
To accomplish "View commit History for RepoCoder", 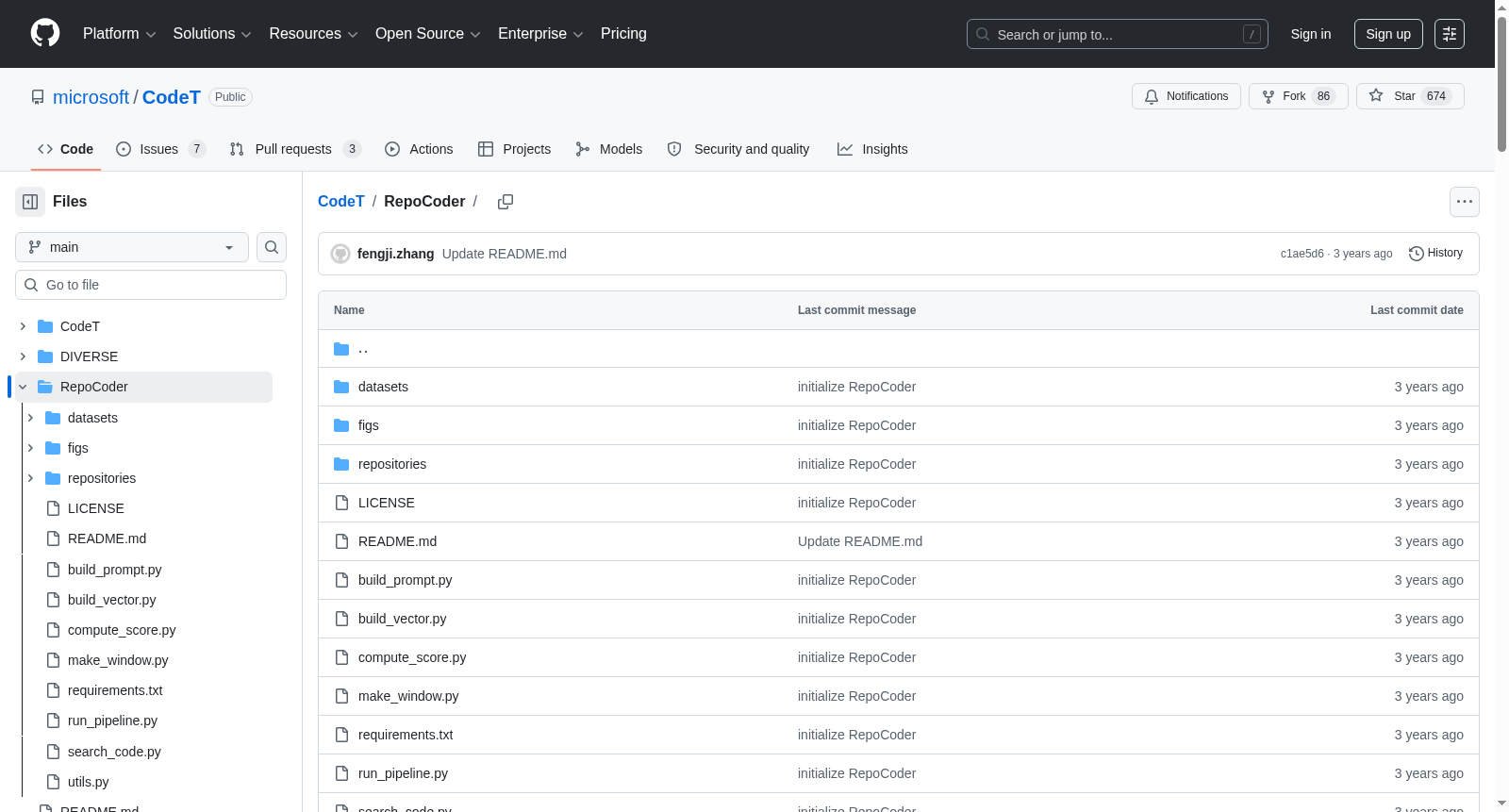I will [1436, 253].
